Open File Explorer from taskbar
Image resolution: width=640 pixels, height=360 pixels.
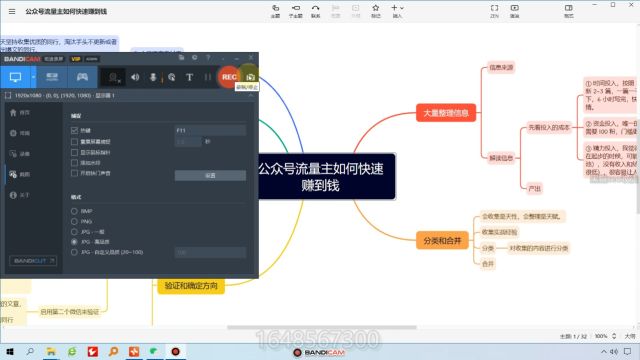(51, 351)
